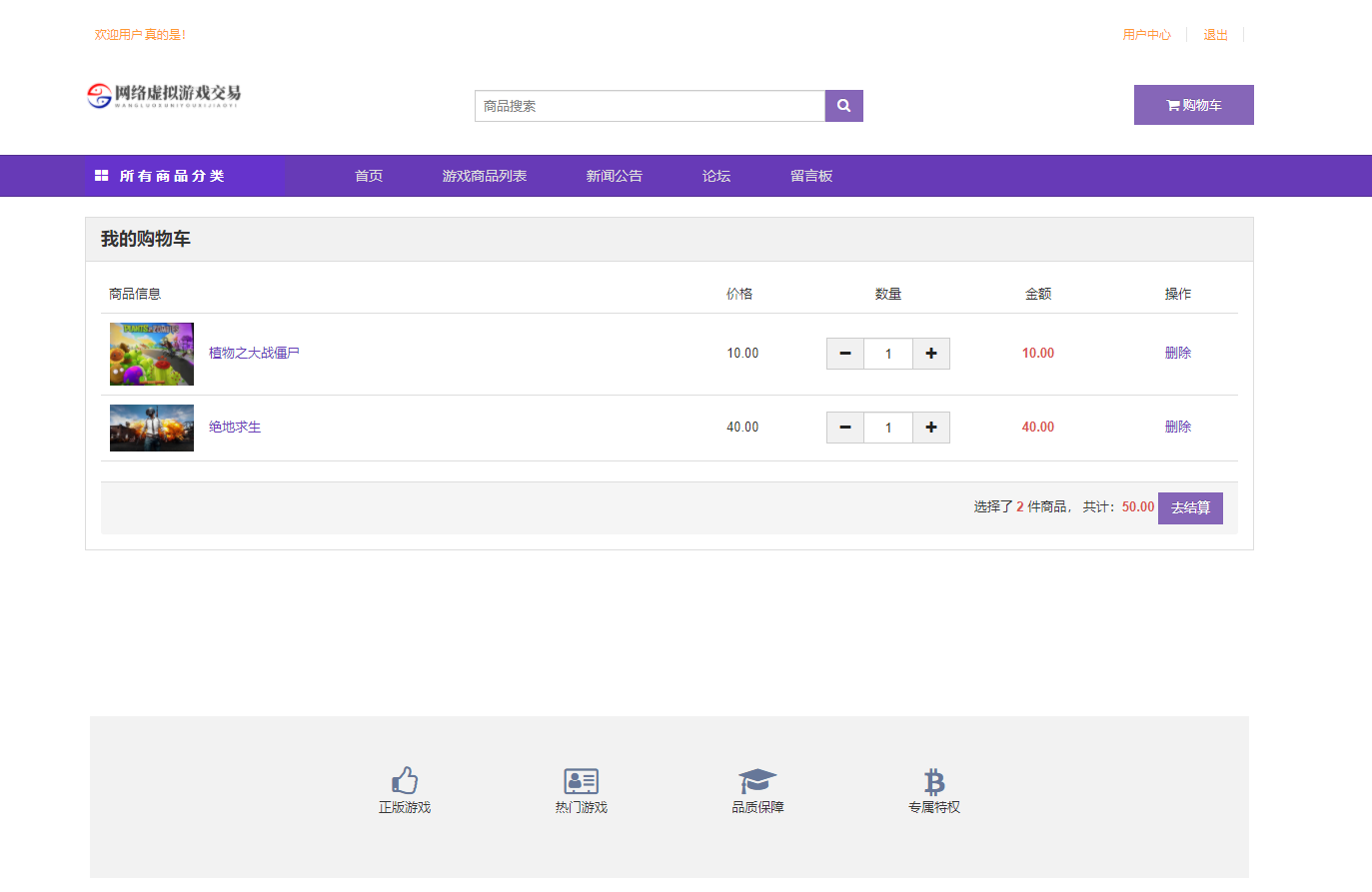Increase quantity of 植物之大战僵尸 with plus
The image size is (1372, 892).
[x=931, y=354]
